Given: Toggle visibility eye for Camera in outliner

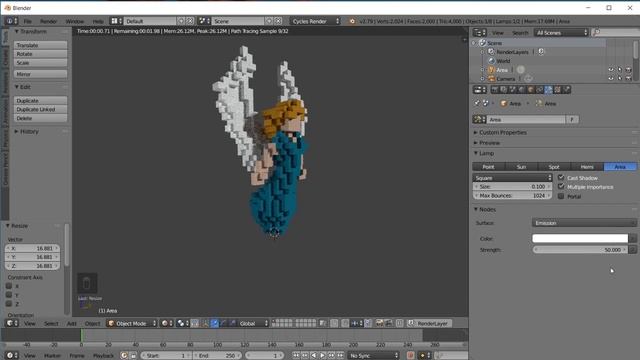Looking at the screenshot, I should tap(611, 78).
